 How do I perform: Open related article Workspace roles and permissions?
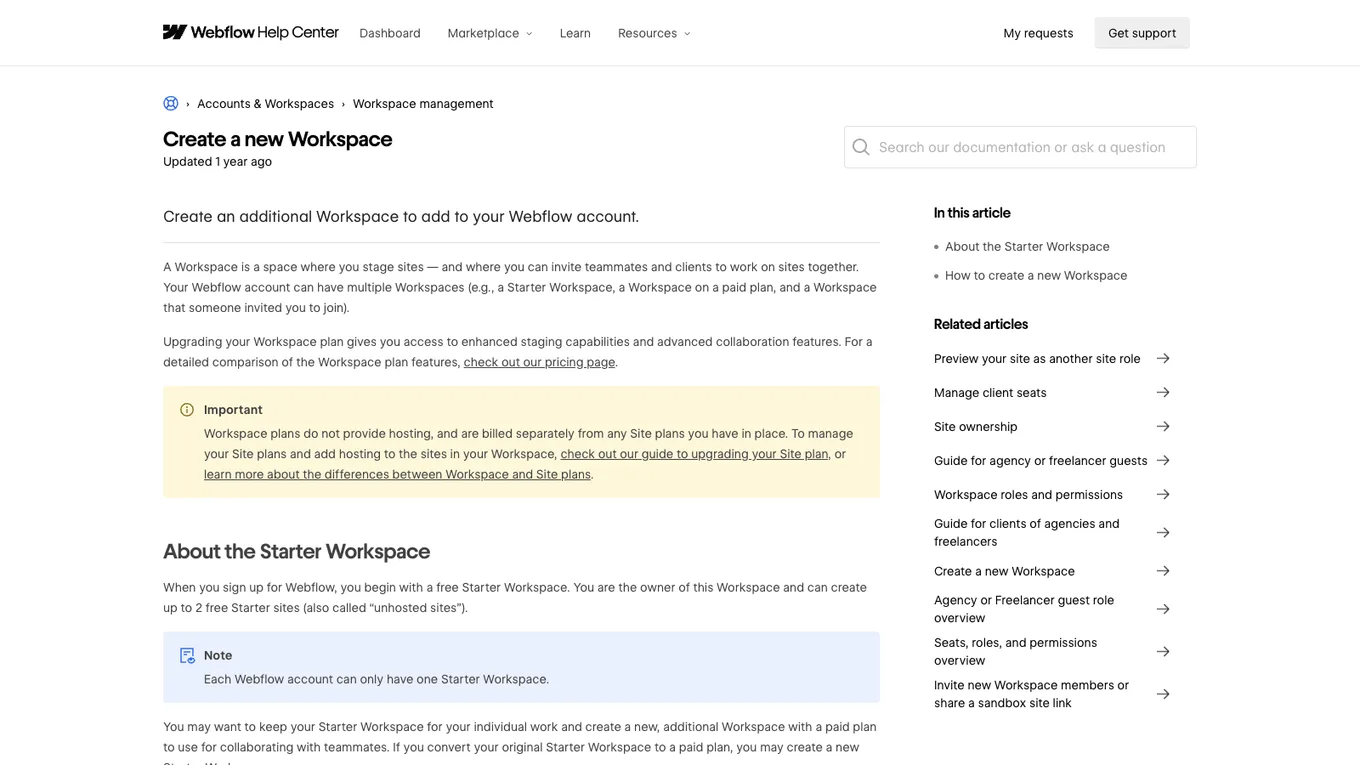point(1028,495)
